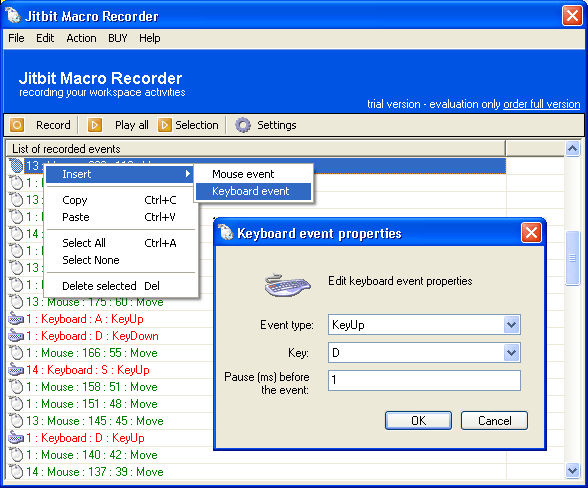The height and width of the screenshot is (488, 588).
Task: Select row '1 : Keyboard : D : KeyDown'
Action: pos(92,336)
